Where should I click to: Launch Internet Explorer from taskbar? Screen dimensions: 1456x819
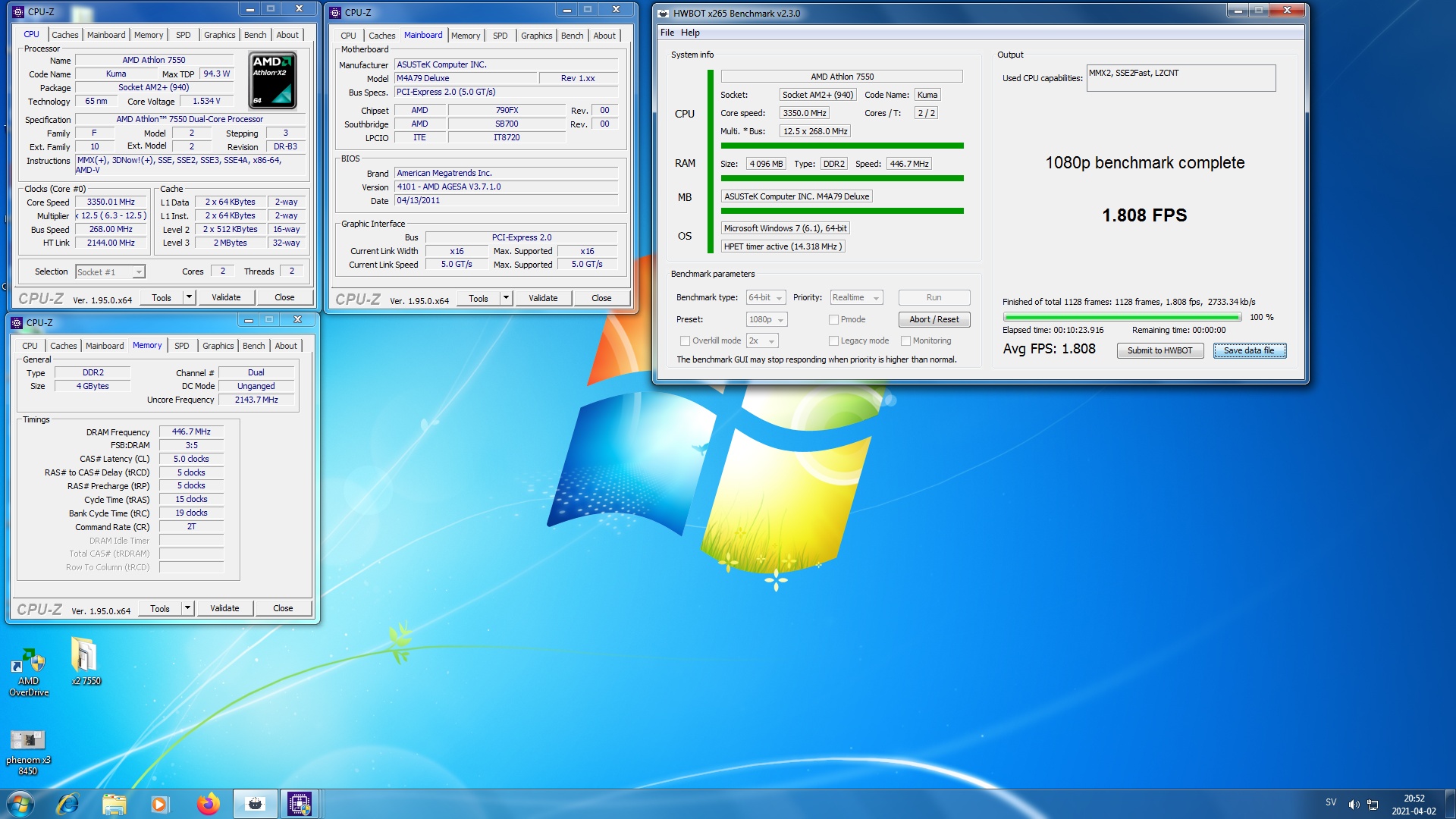[67, 804]
